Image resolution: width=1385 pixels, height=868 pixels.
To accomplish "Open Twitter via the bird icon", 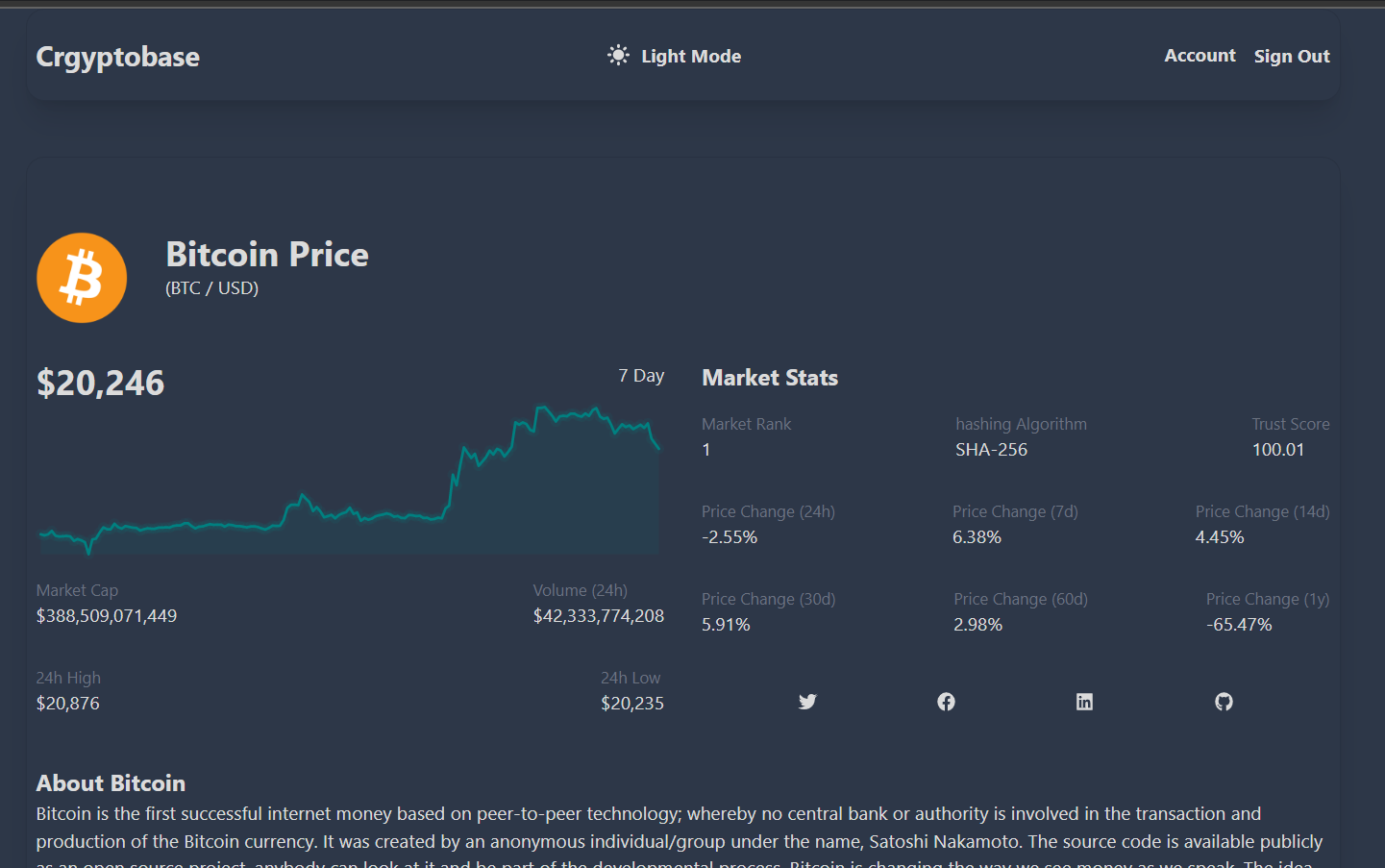I will tap(807, 702).
